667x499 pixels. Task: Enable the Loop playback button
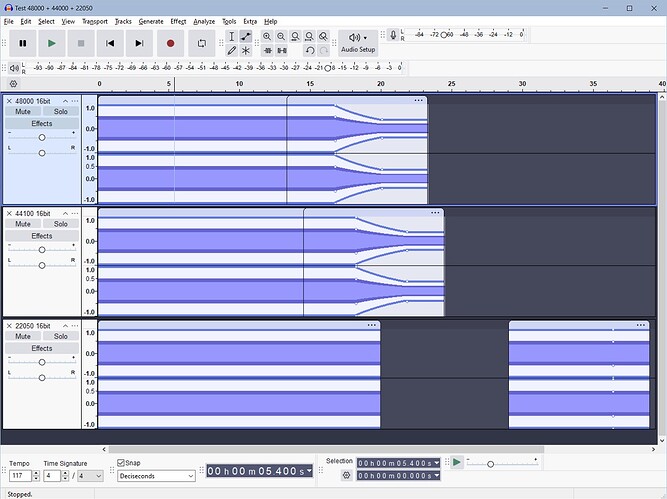click(201, 43)
